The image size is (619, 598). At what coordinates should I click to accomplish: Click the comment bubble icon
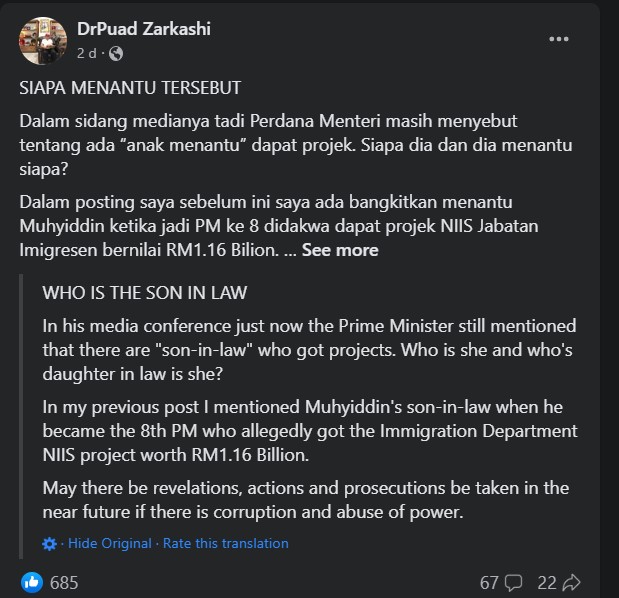[x=514, y=583]
